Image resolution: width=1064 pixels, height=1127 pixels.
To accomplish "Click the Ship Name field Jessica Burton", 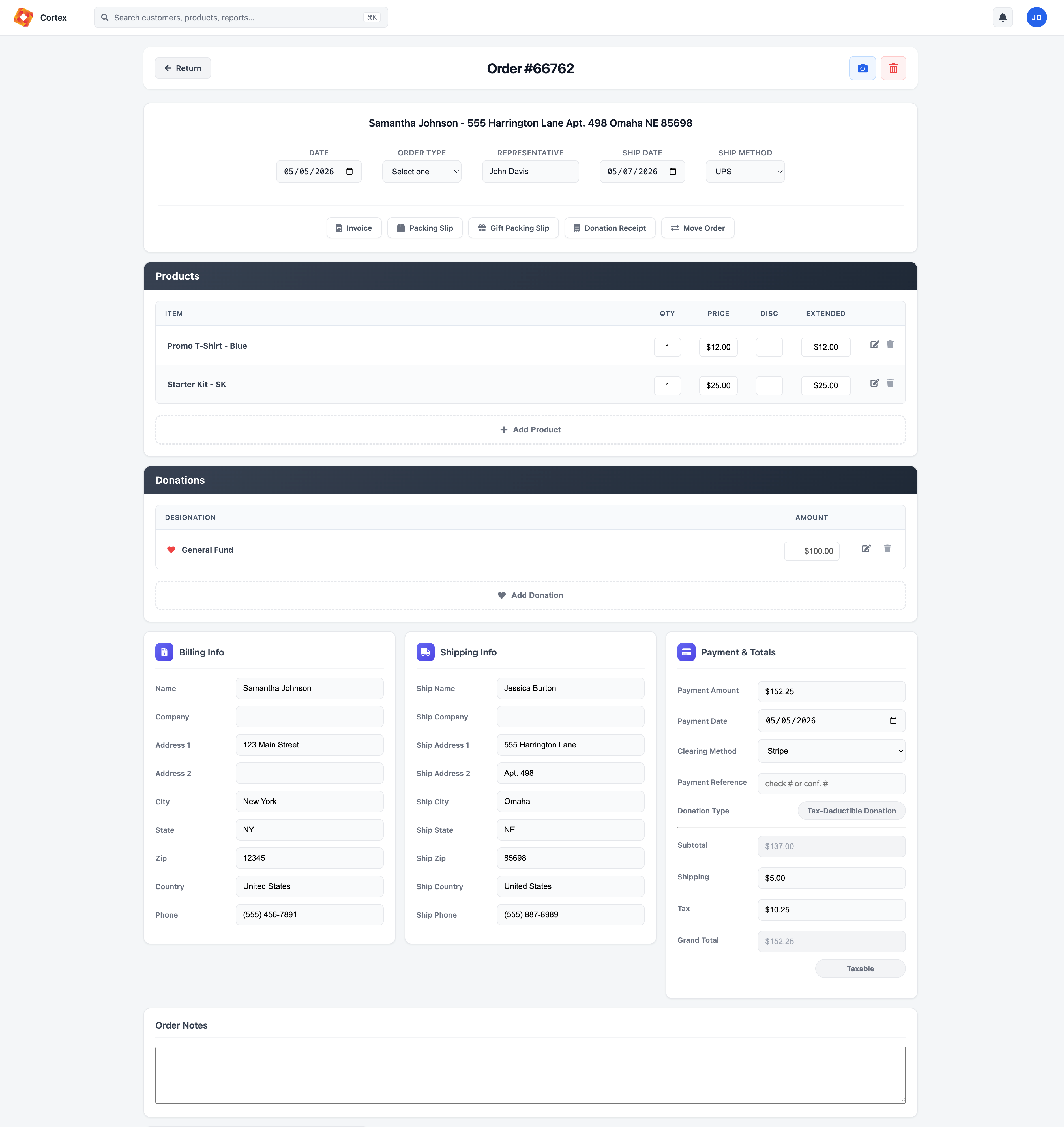I will [570, 689].
